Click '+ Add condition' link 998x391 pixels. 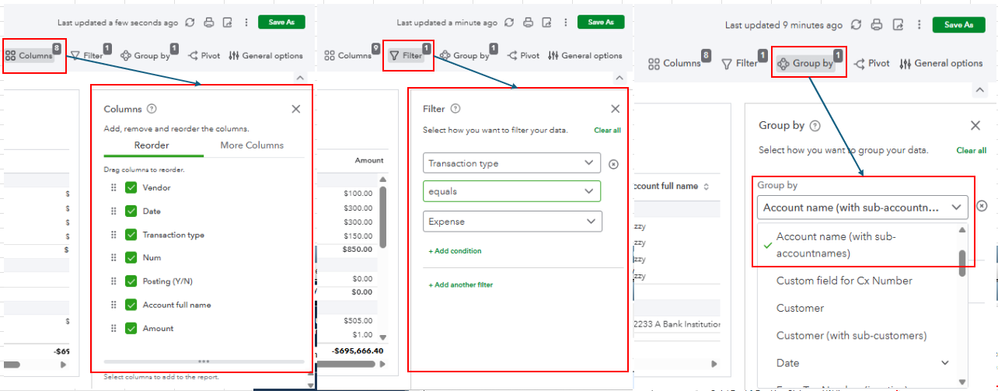tap(454, 251)
